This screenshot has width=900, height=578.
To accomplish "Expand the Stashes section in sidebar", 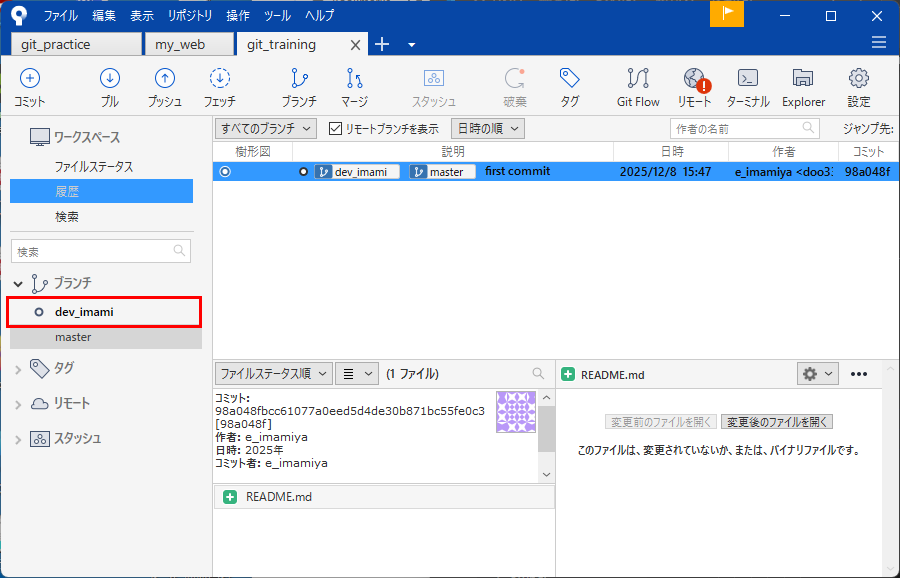I will [19, 439].
